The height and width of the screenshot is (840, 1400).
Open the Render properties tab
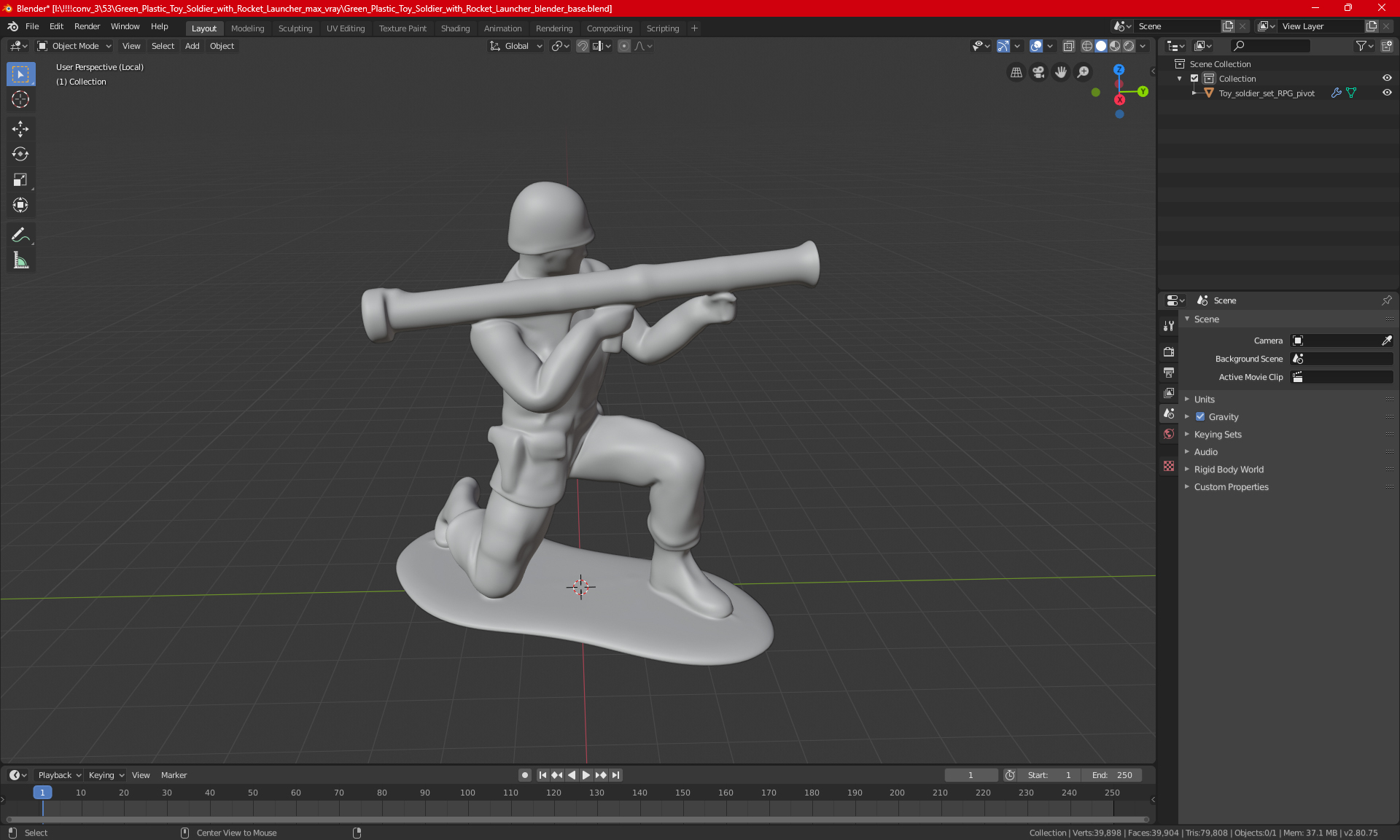click(x=1169, y=351)
